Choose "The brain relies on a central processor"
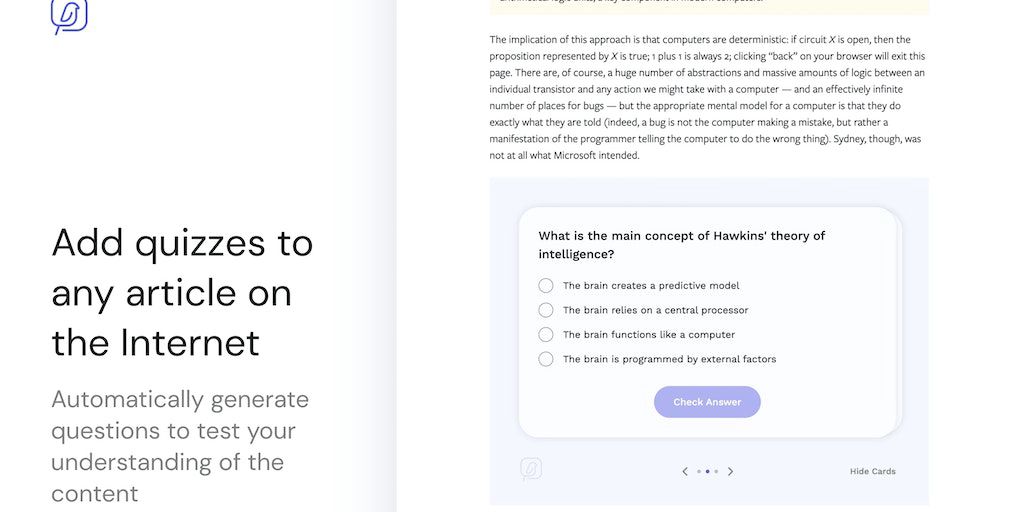This screenshot has height=512, width=1024. click(546, 310)
